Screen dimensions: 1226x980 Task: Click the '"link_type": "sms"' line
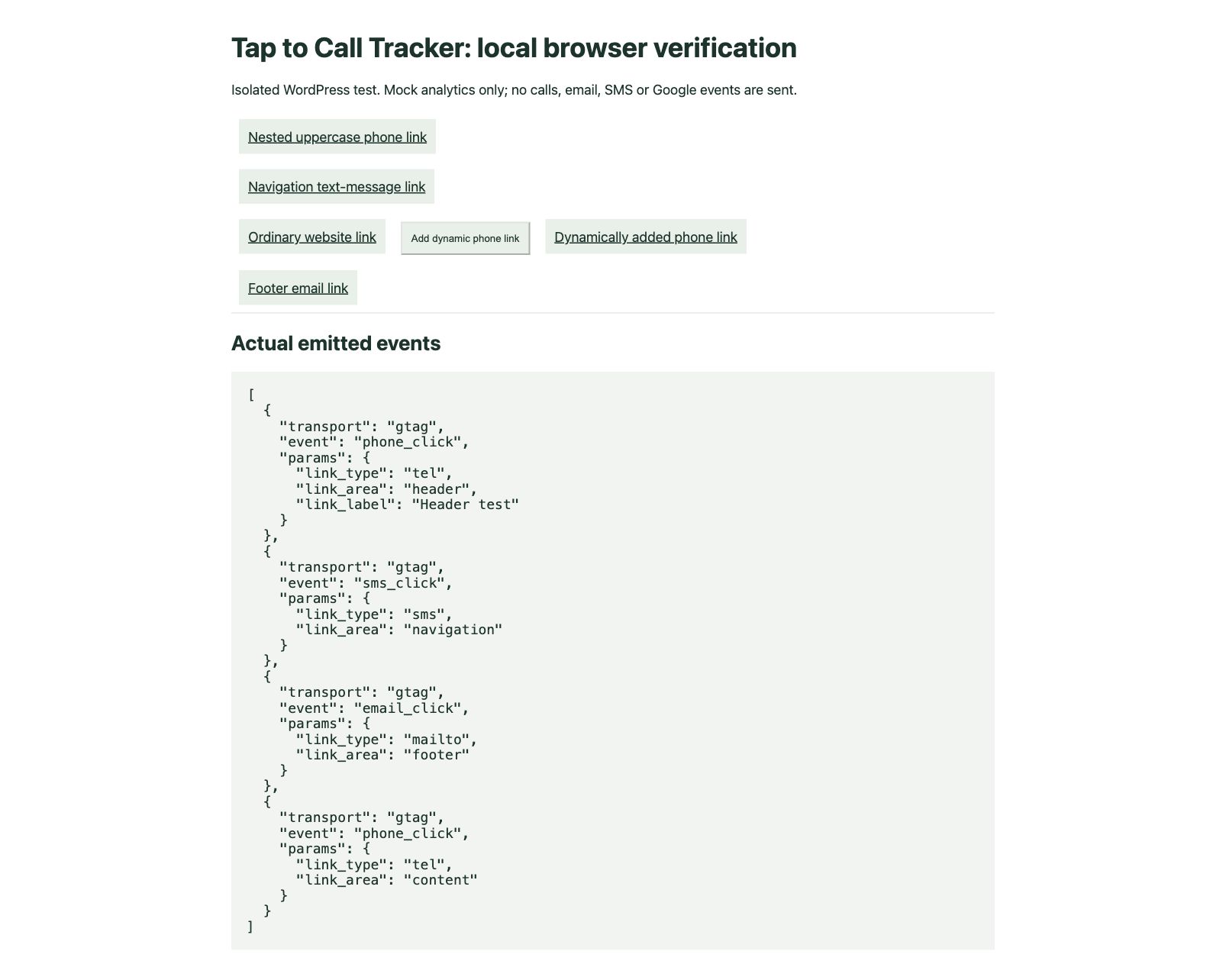(x=374, y=614)
